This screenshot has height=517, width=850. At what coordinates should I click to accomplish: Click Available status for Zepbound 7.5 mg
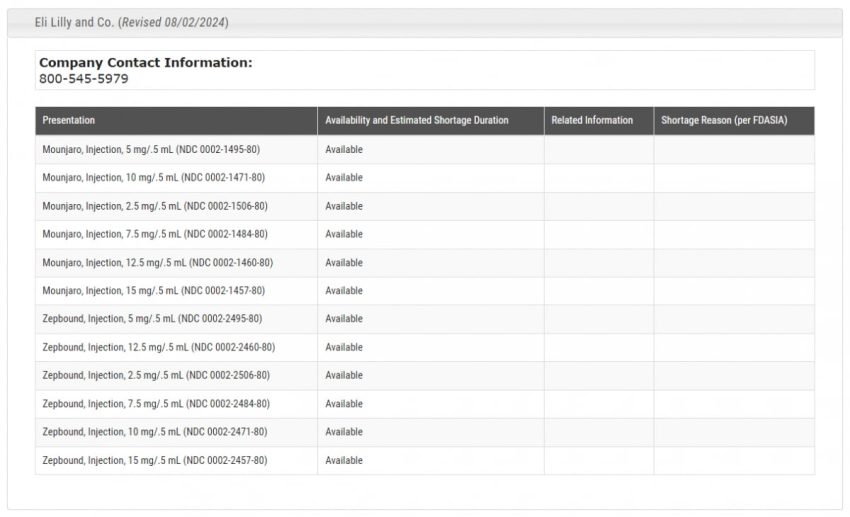pyautogui.click(x=344, y=404)
